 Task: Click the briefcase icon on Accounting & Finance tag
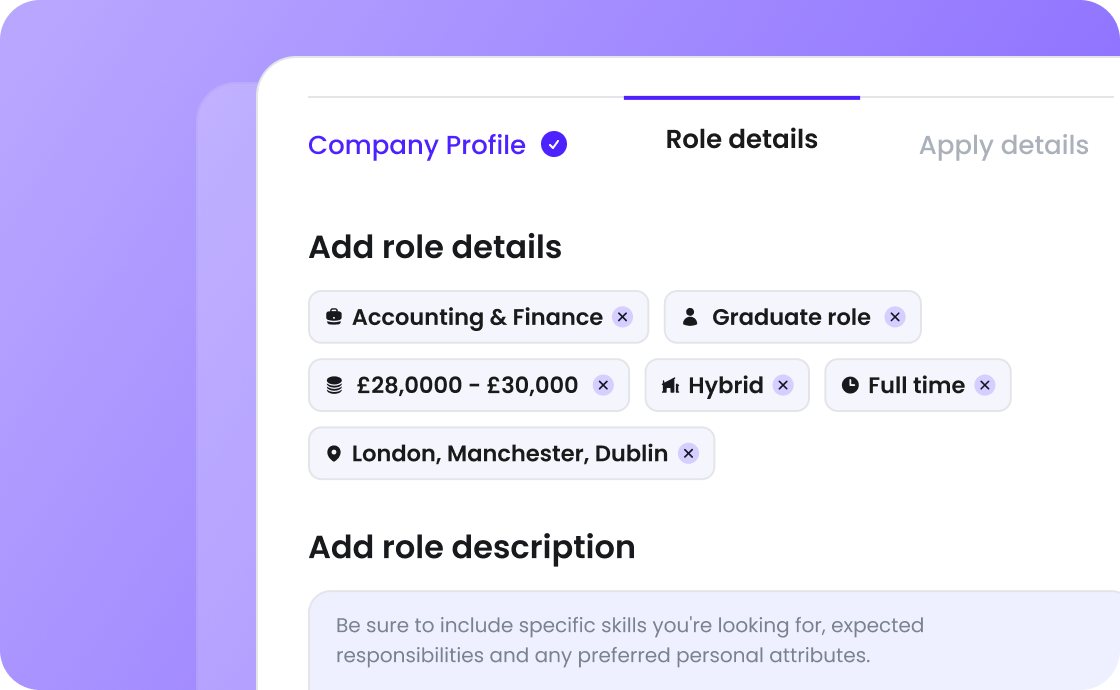333,317
